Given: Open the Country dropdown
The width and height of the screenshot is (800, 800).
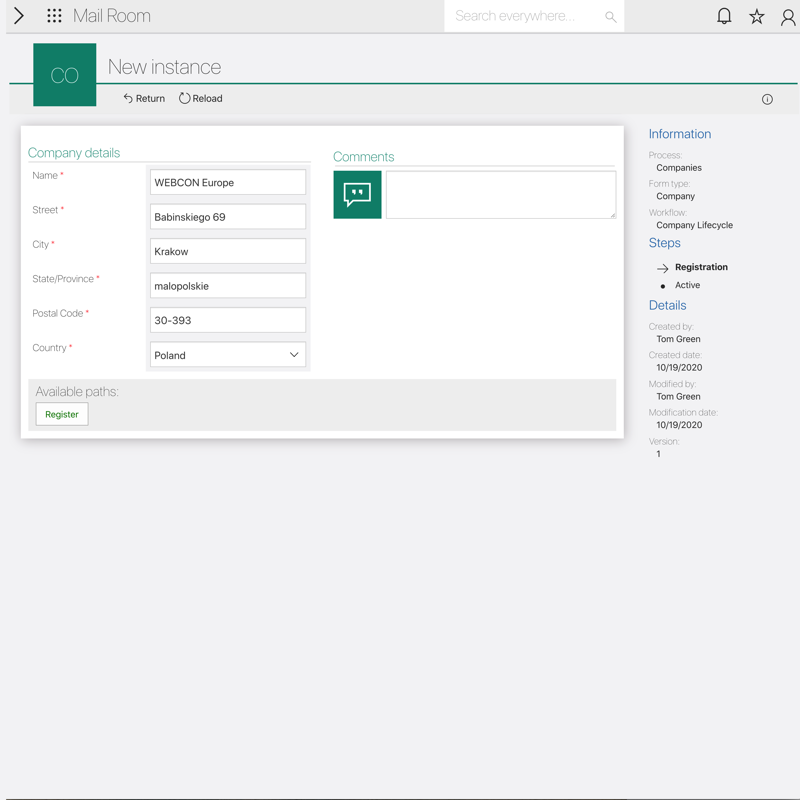Looking at the screenshot, I should click(x=228, y=355).
